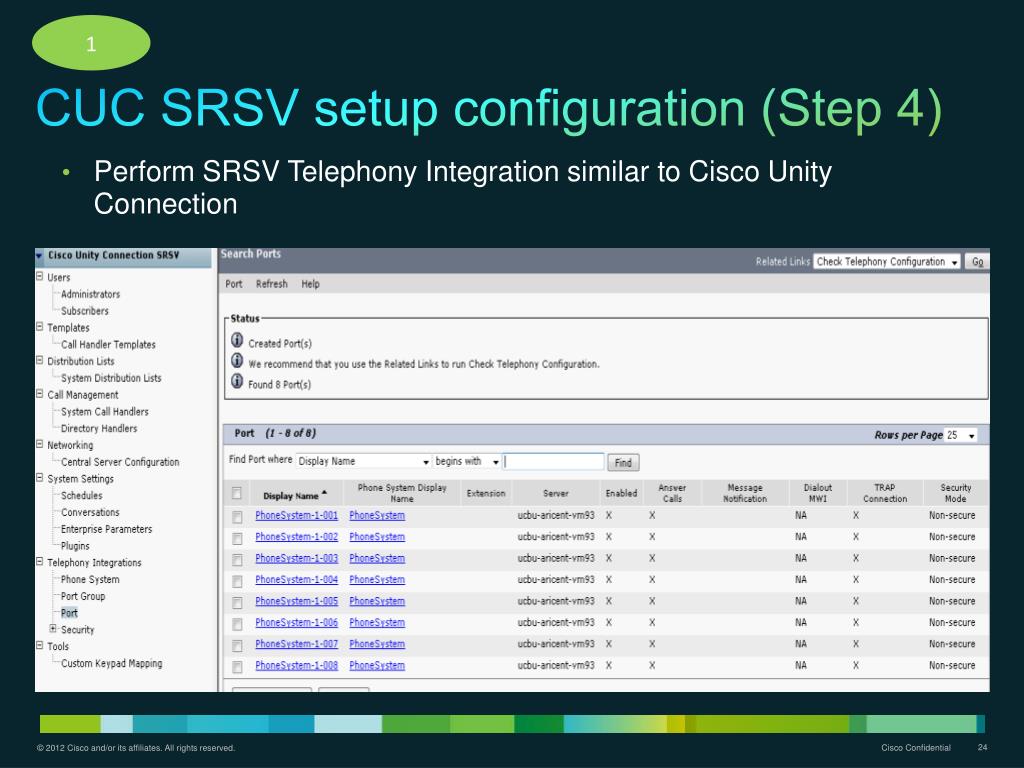The image size is (1024, 768).
Task: Check the box for PhoneSystem-1-005
Action: [x=237, y=602]
